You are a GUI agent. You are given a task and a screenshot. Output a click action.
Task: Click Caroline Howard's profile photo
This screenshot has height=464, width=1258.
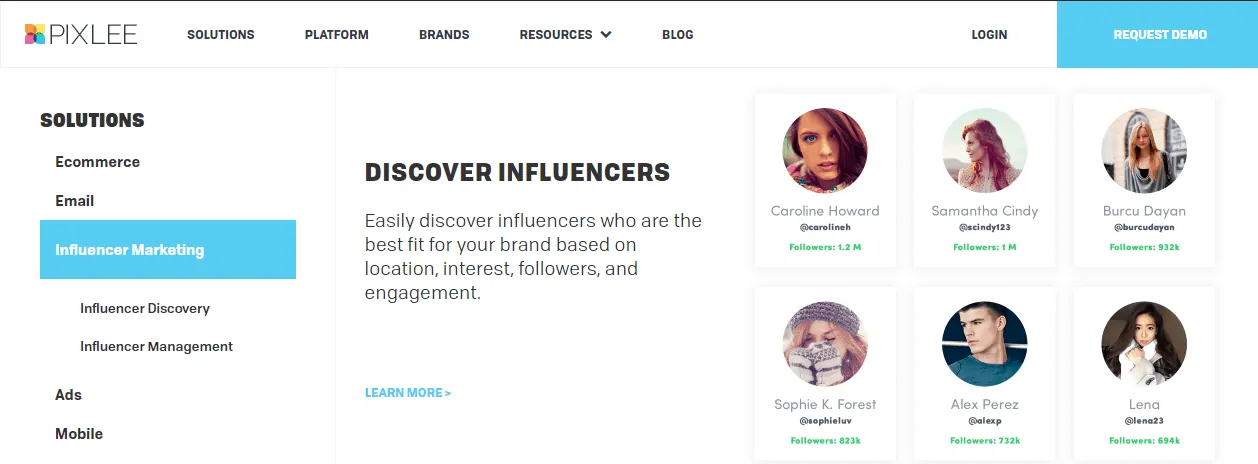[x=825, y=150]
